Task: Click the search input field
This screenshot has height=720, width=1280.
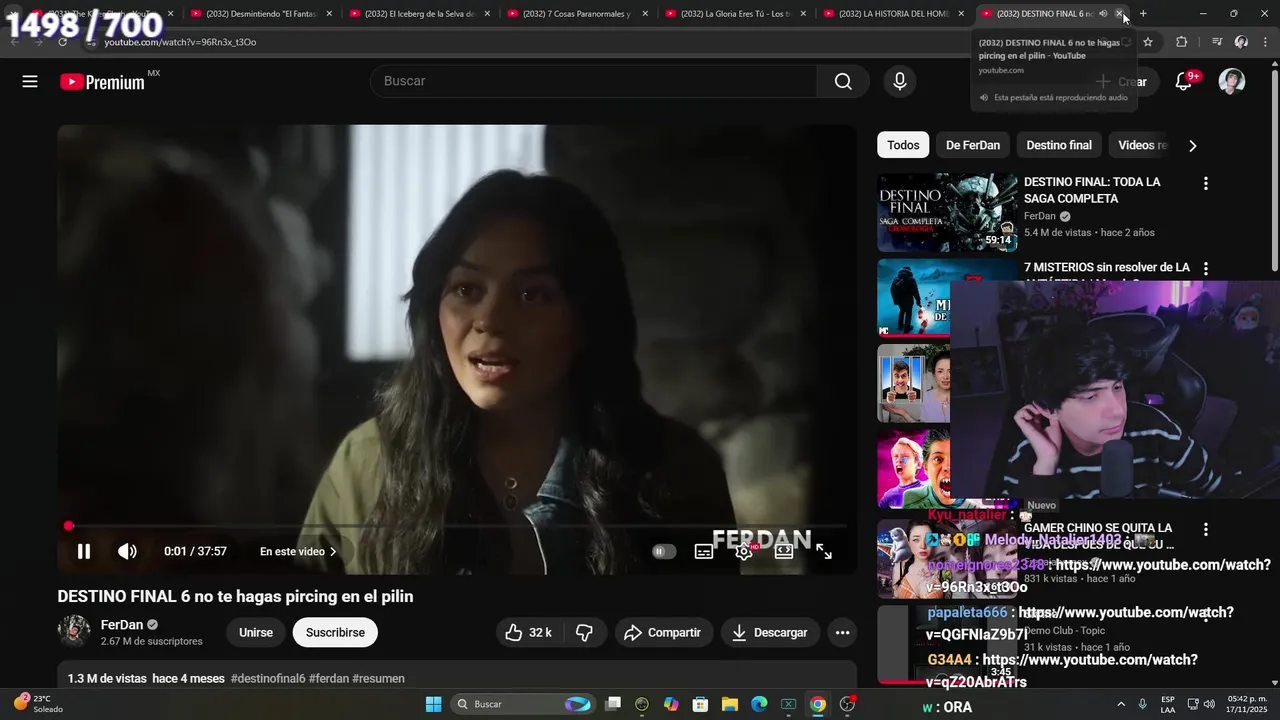Action: point(593,81)
